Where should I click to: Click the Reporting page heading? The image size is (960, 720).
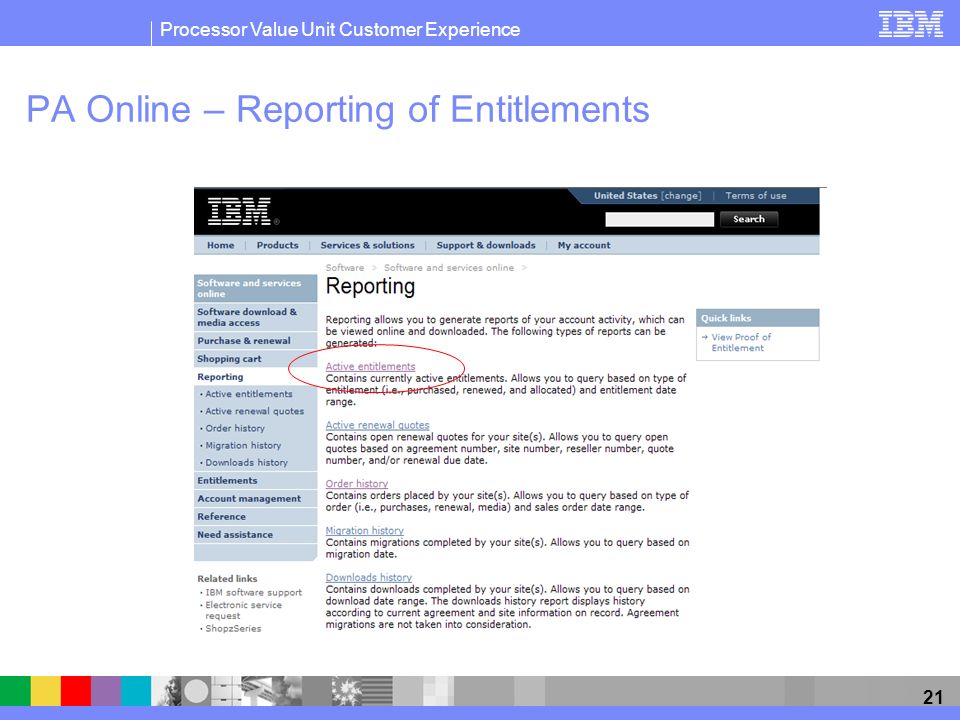(x=370, y=287)
